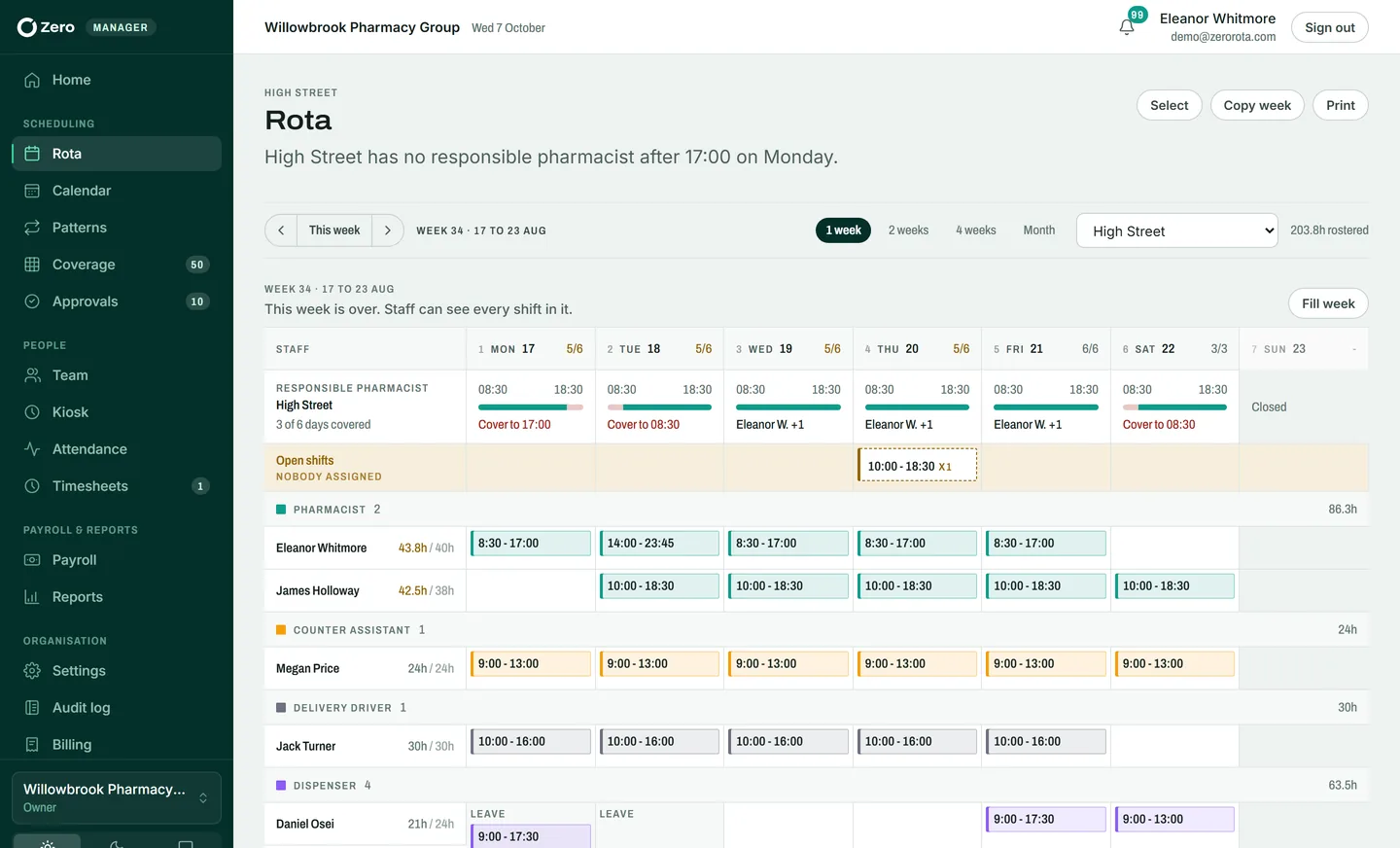Open Audit log icon

pyautogui.click(x=32, y=708)
